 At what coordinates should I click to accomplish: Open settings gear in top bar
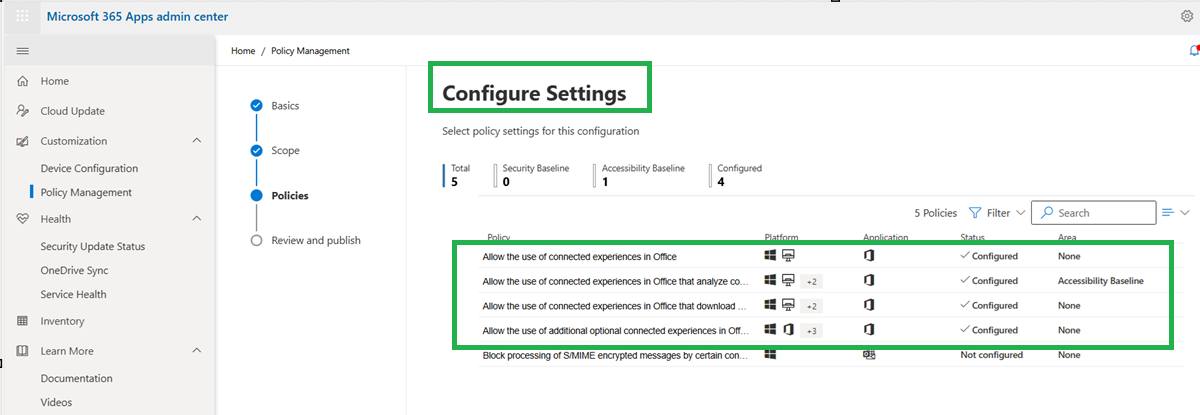pos(1187,16)
